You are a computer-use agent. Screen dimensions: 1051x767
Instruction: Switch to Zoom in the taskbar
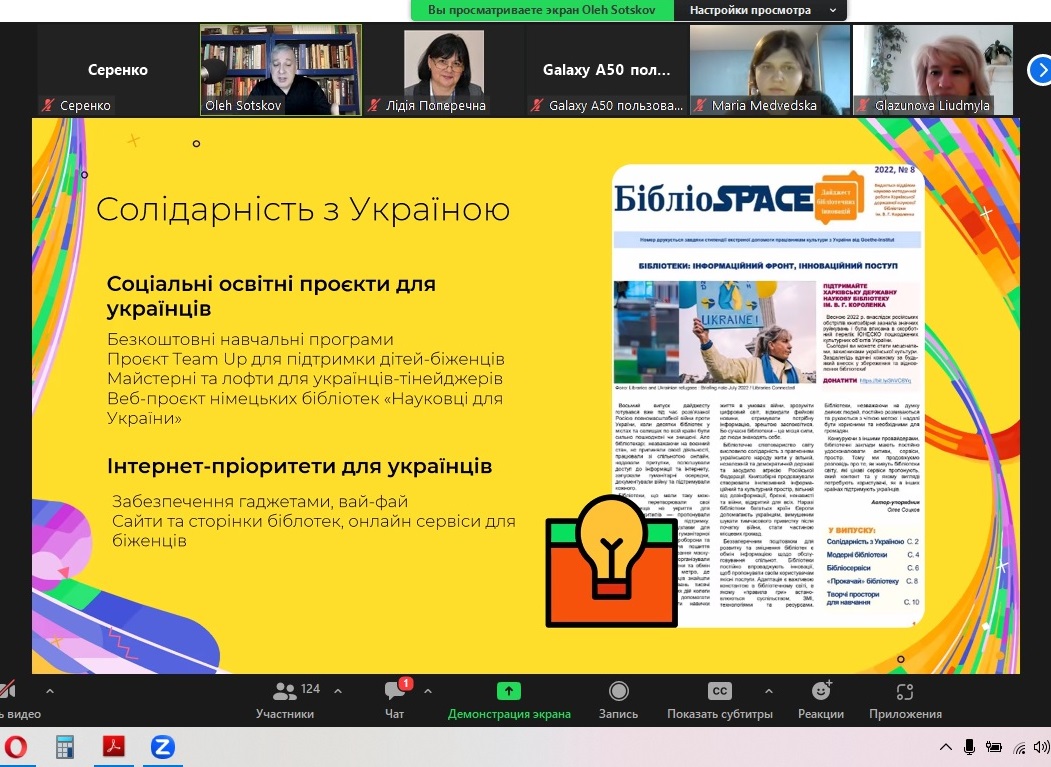pyautogui.click(x=162, y=746)
